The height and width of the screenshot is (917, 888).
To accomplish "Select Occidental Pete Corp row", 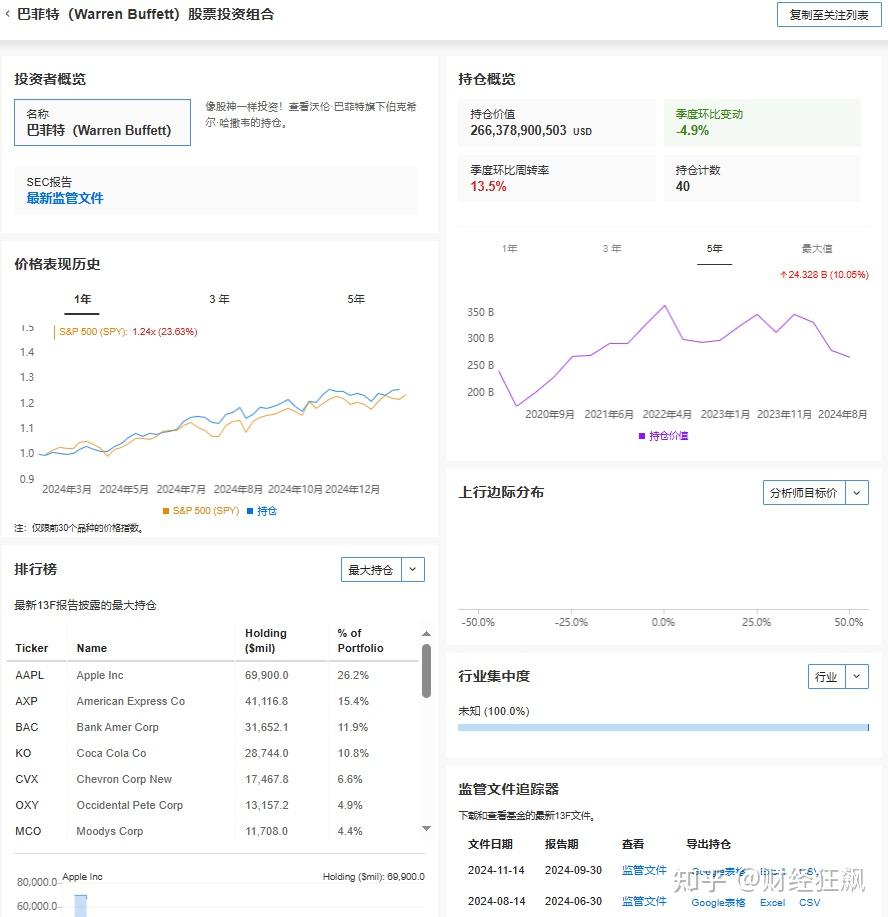I will coord(214,805).
